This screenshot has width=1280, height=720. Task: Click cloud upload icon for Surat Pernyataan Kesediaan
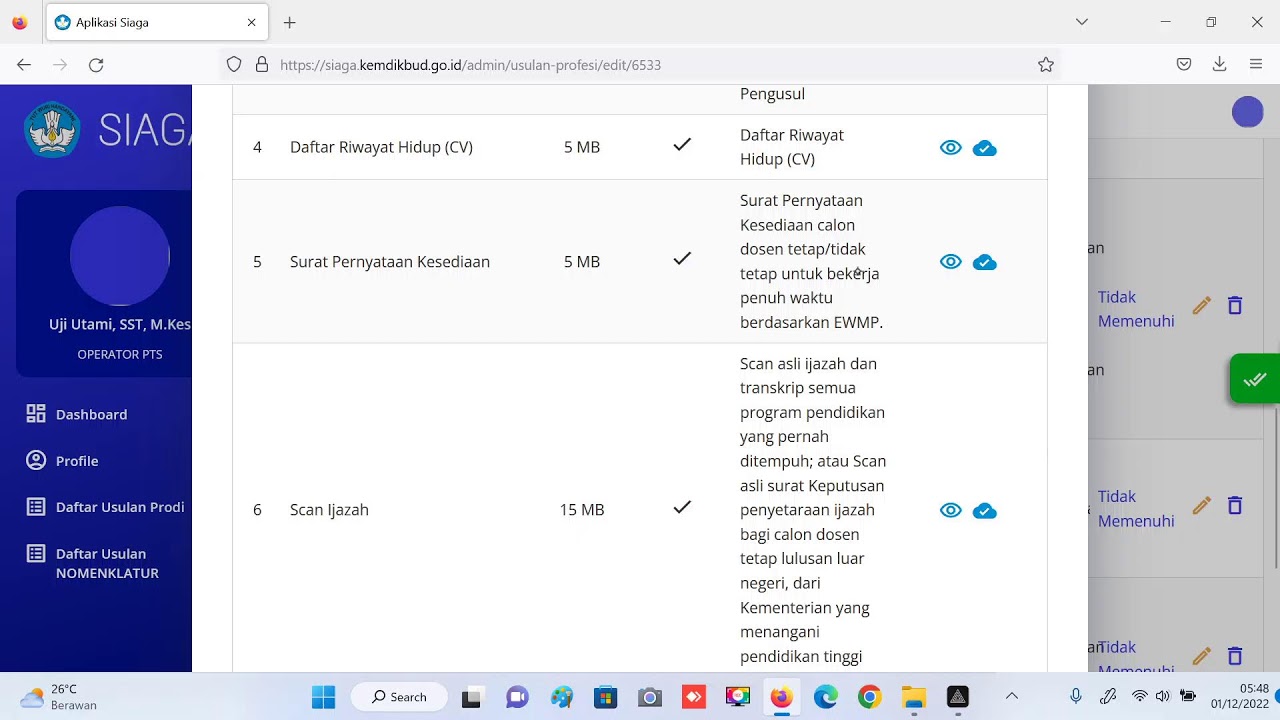[x=985, y=263]
